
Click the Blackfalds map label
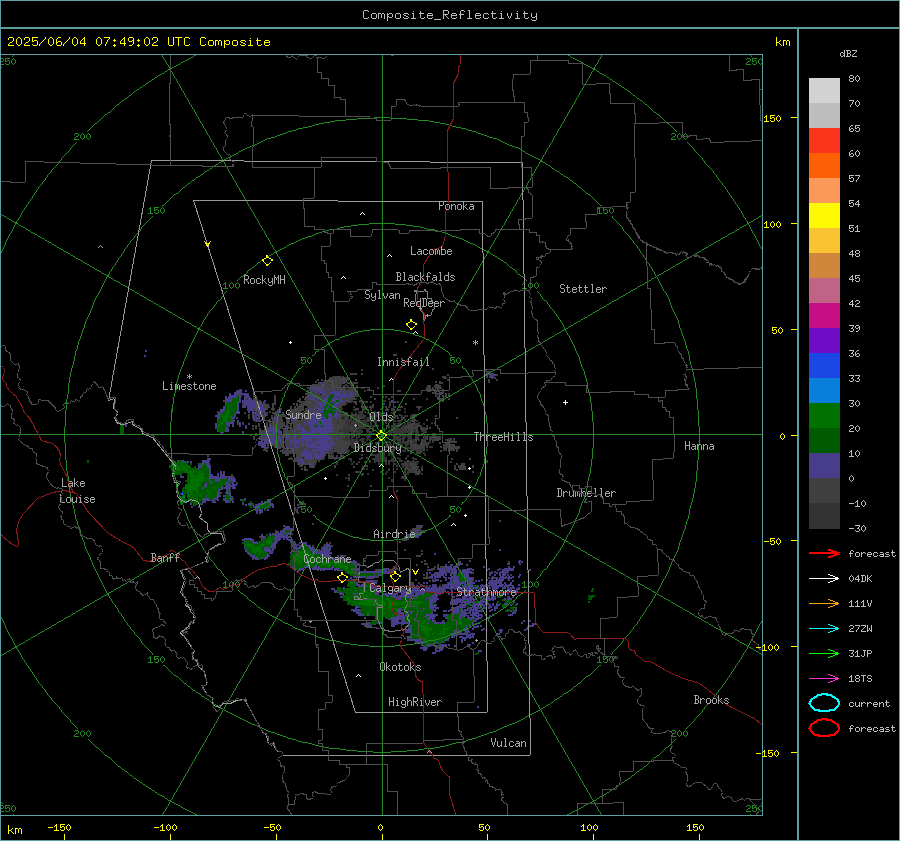(425, 277)
